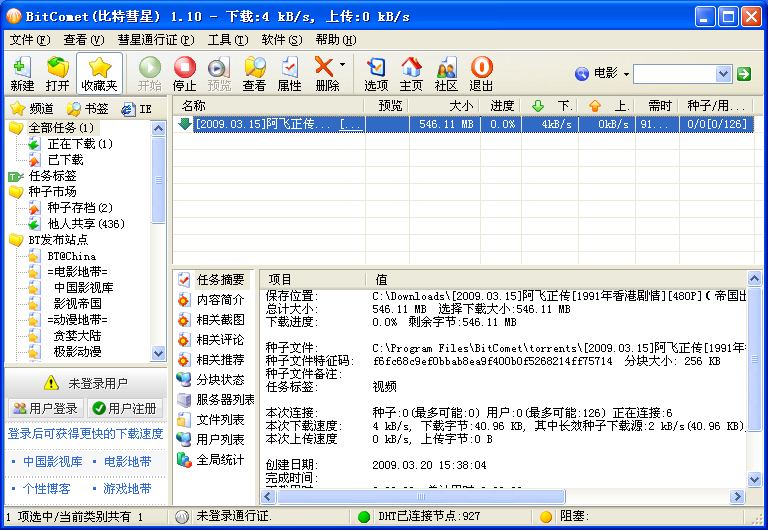Open the 彗星通行证(P) menu
This screenshot has height=530, width=768.
point(156,40)
